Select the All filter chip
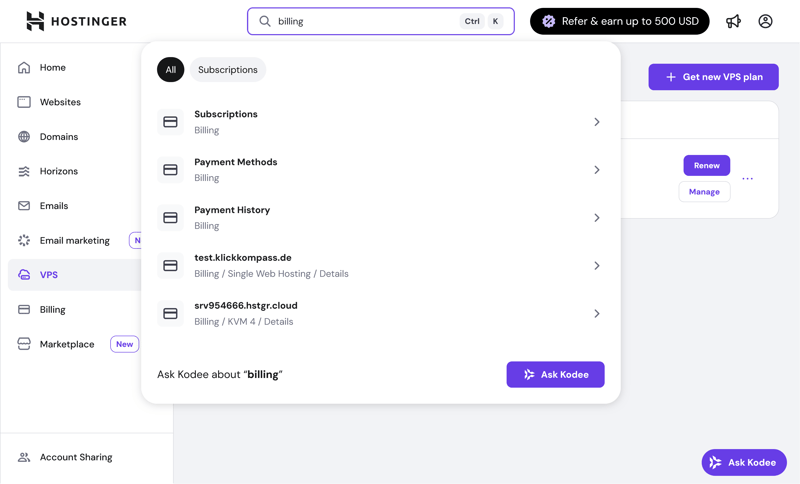Image resolution: width=800 pixels, height=484 pixels. pos(170,70)
